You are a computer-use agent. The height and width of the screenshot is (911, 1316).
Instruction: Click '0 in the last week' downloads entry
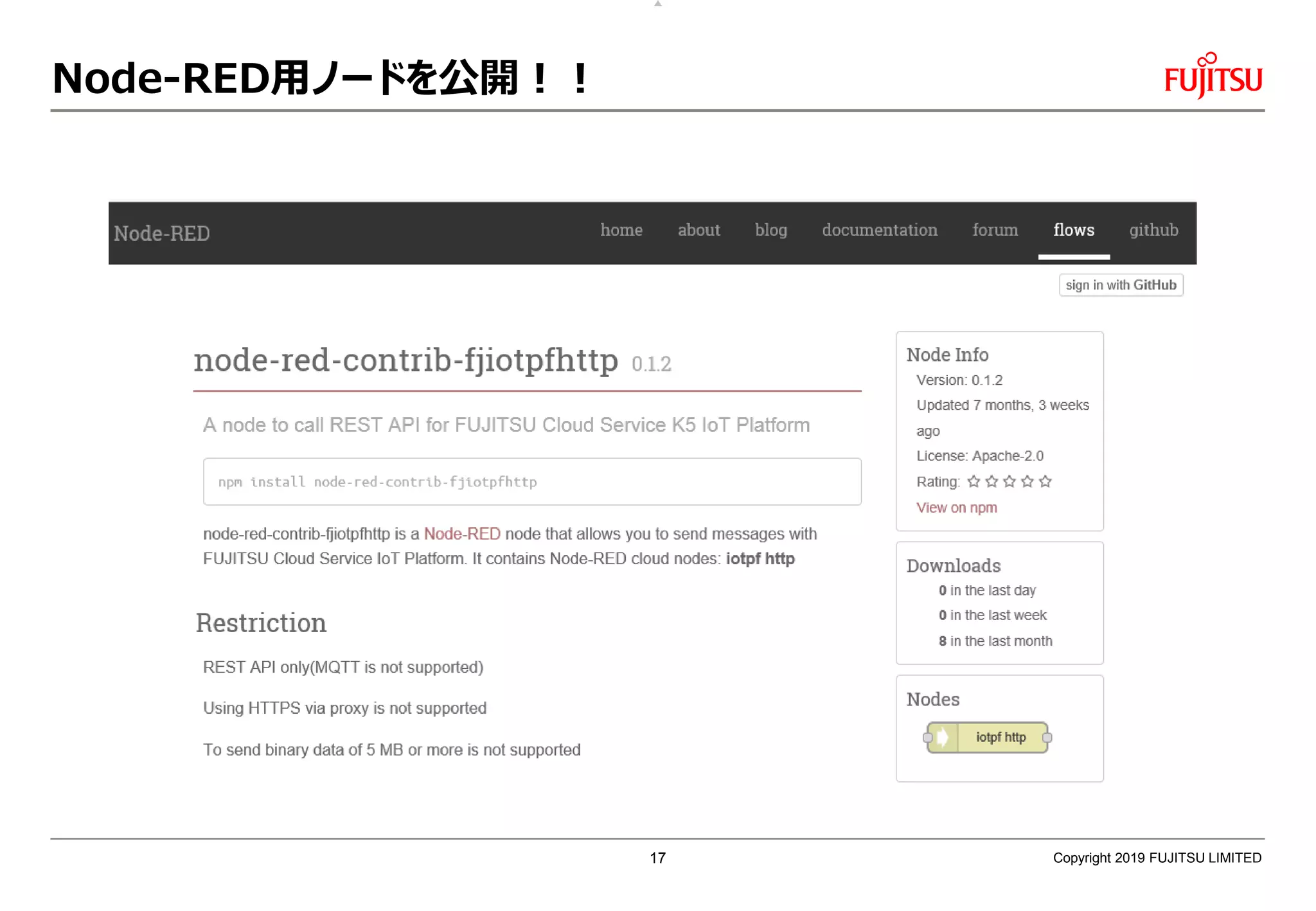[x=992, y=615]
